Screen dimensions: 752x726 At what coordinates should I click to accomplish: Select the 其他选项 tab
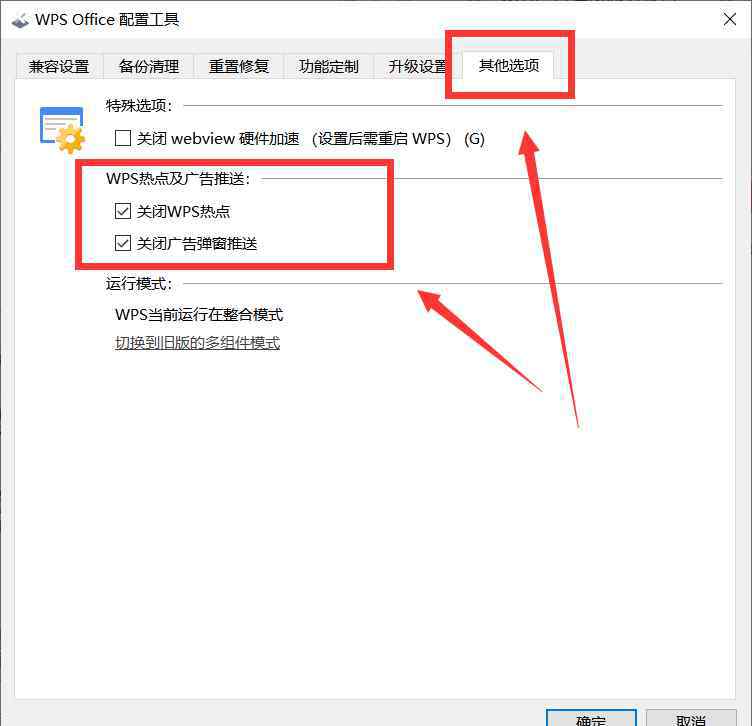pos(509,65)
